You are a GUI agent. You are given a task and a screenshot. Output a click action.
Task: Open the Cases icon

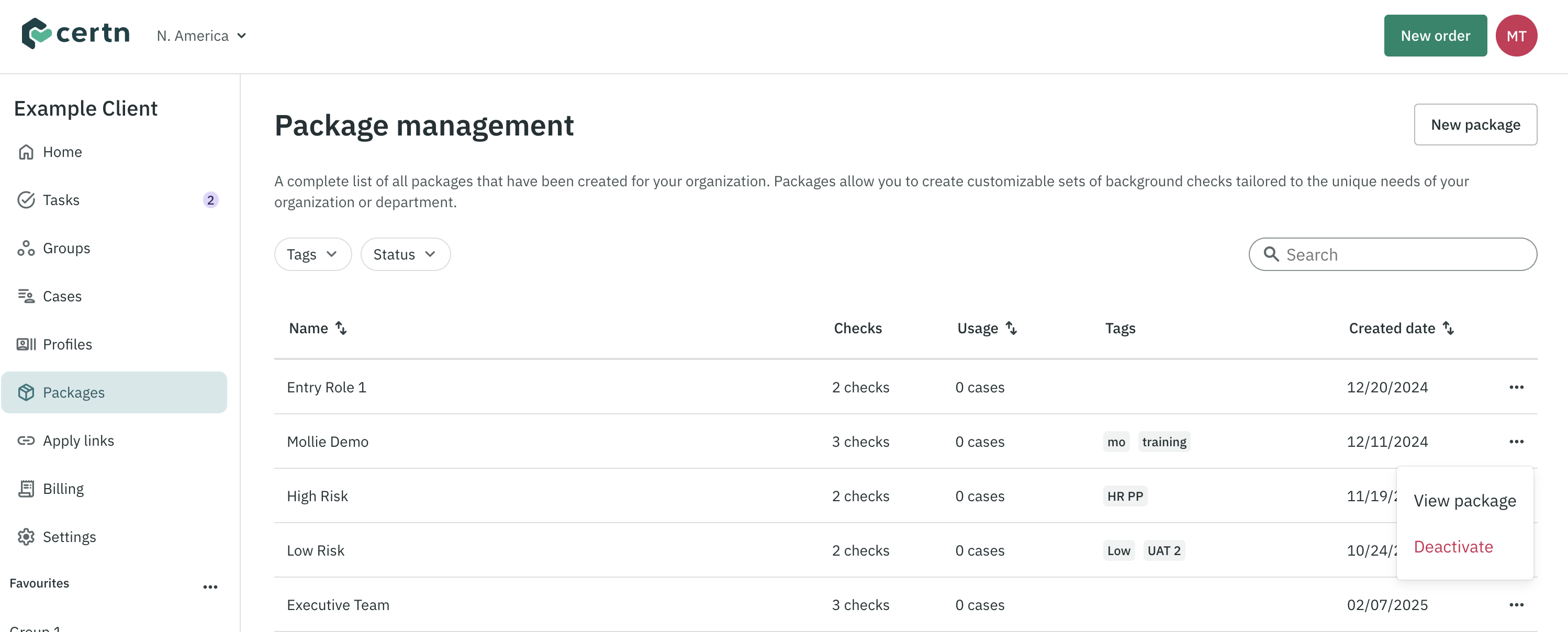point(26,296)
